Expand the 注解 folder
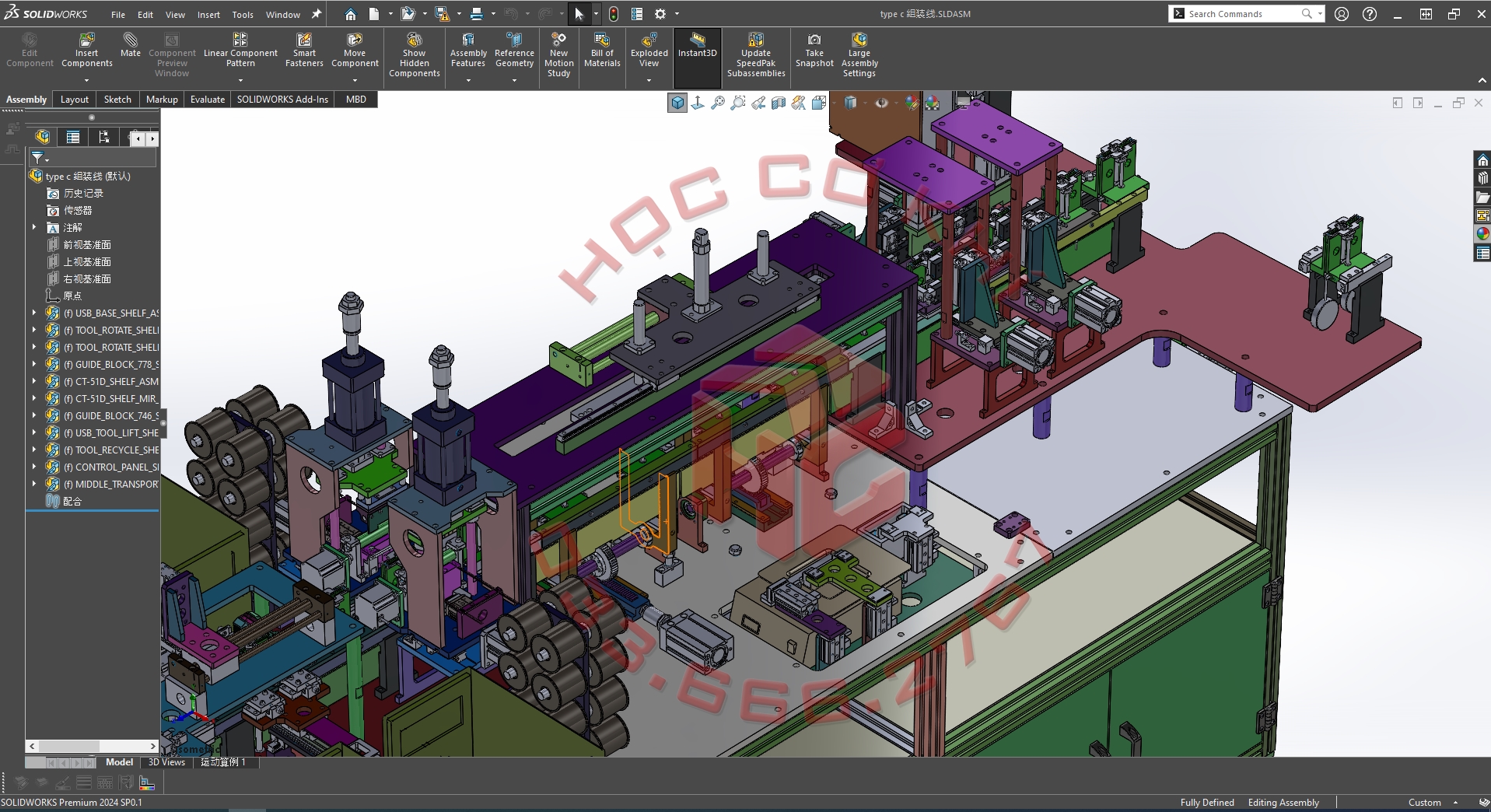This screenshot has width=1491, height=812. coord(34,228)
